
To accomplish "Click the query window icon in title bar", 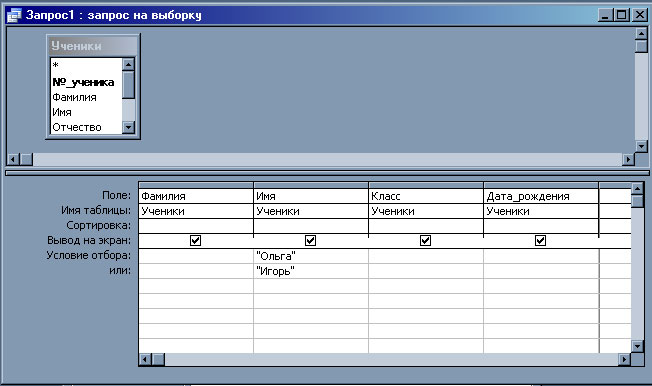I will pos(14,15).
